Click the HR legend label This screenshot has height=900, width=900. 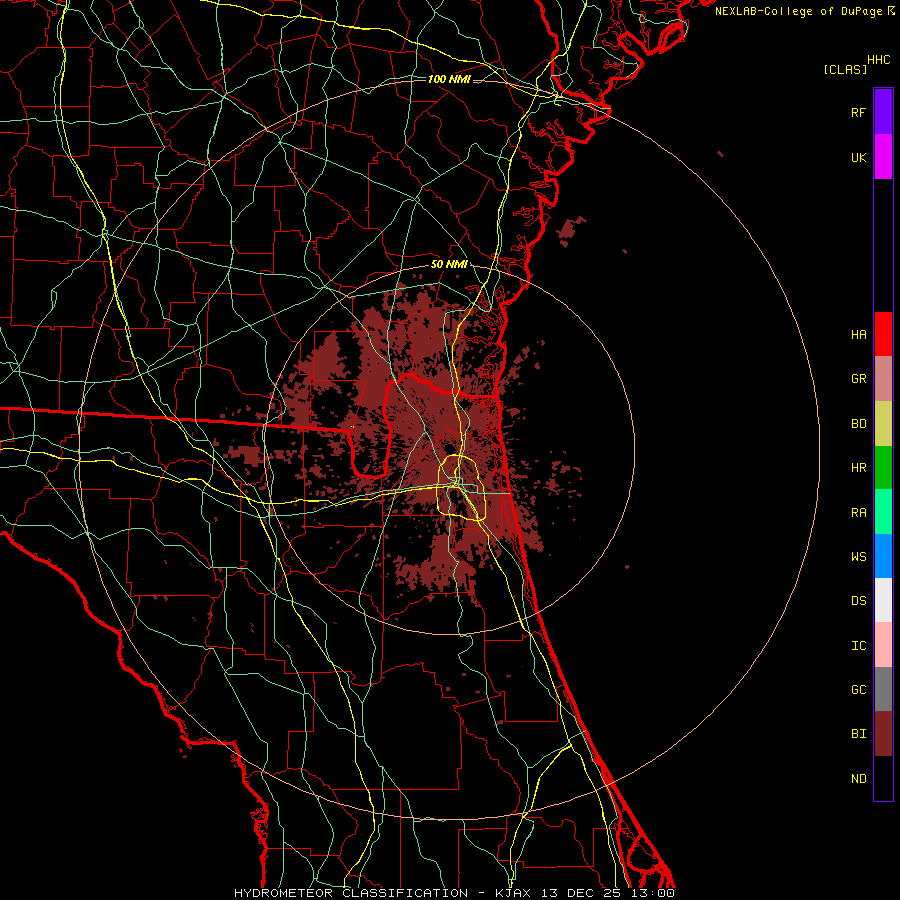pyautogui.click(x=858, y=468)
